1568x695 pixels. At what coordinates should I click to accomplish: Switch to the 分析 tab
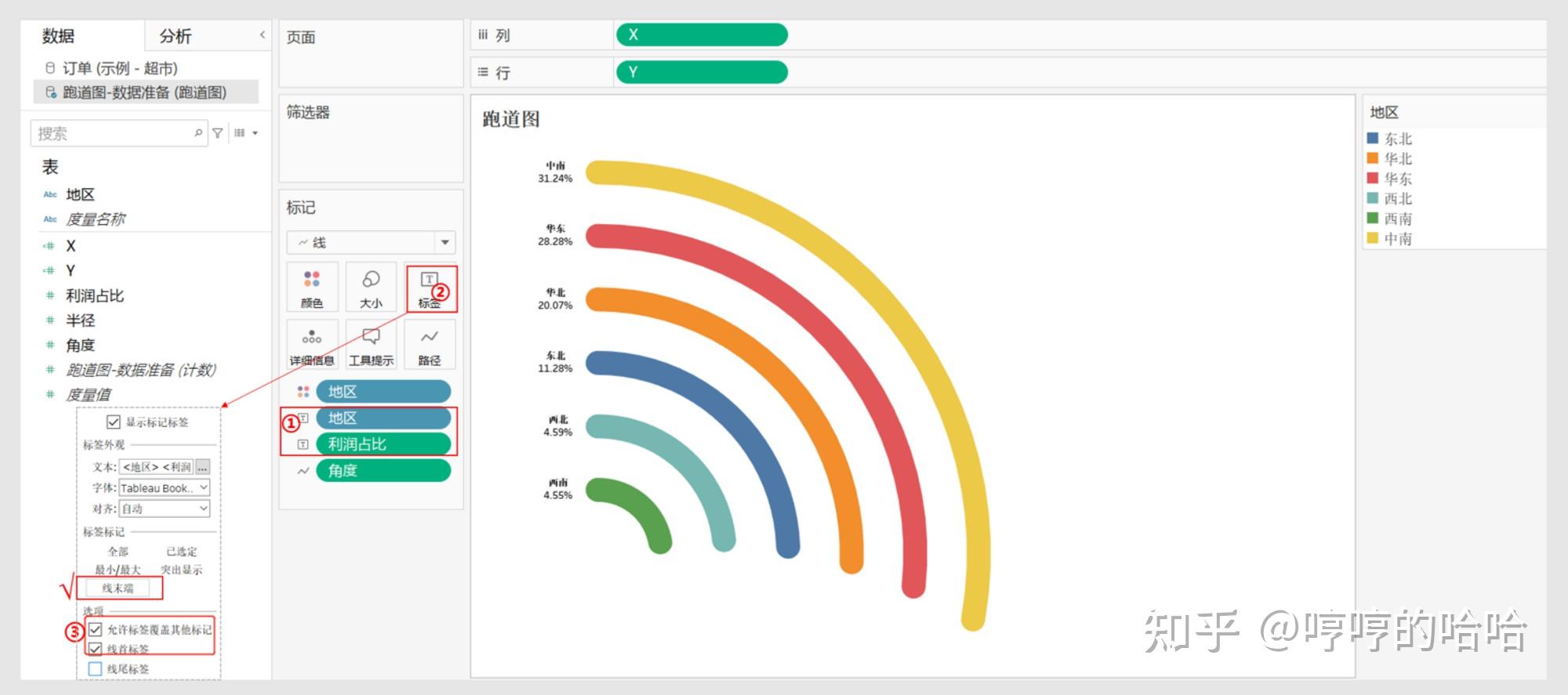tap(175, 36)
